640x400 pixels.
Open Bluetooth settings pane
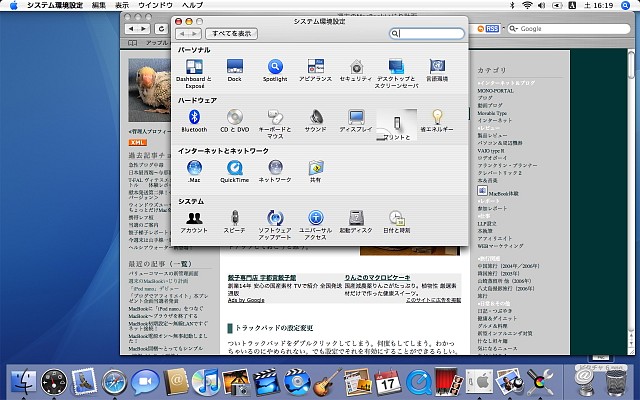(x=194, y=118)
